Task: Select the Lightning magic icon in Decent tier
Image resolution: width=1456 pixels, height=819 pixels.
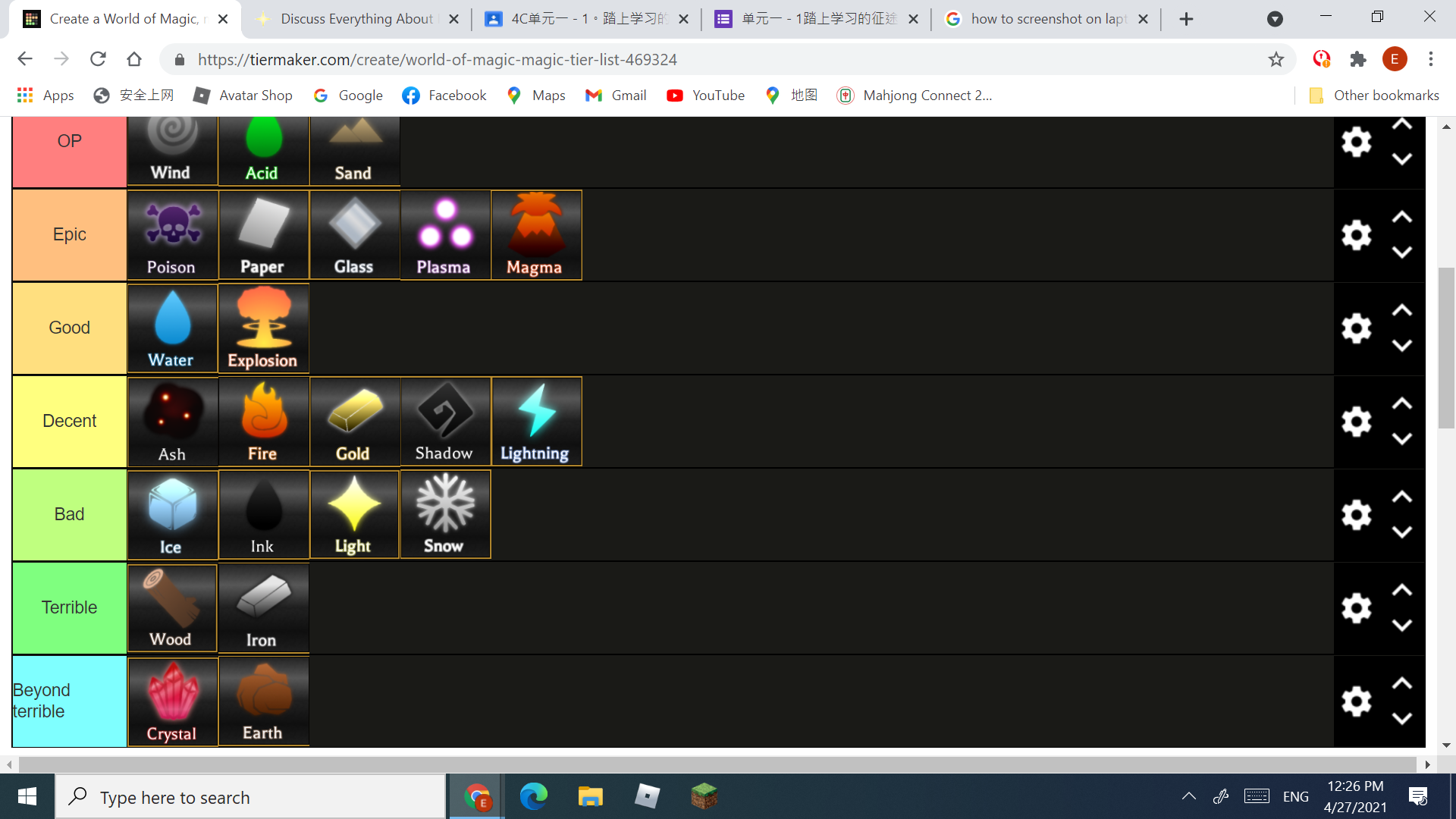Action: coord(535,420)
